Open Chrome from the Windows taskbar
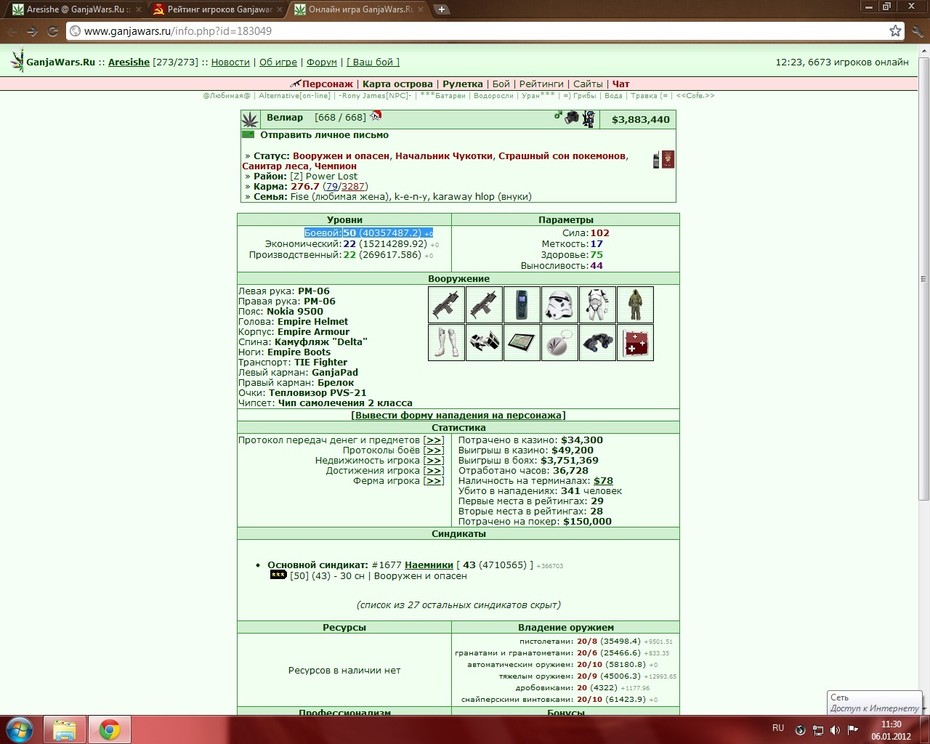The height and width of the screenshot is (744, 930). tap(110, 730)
